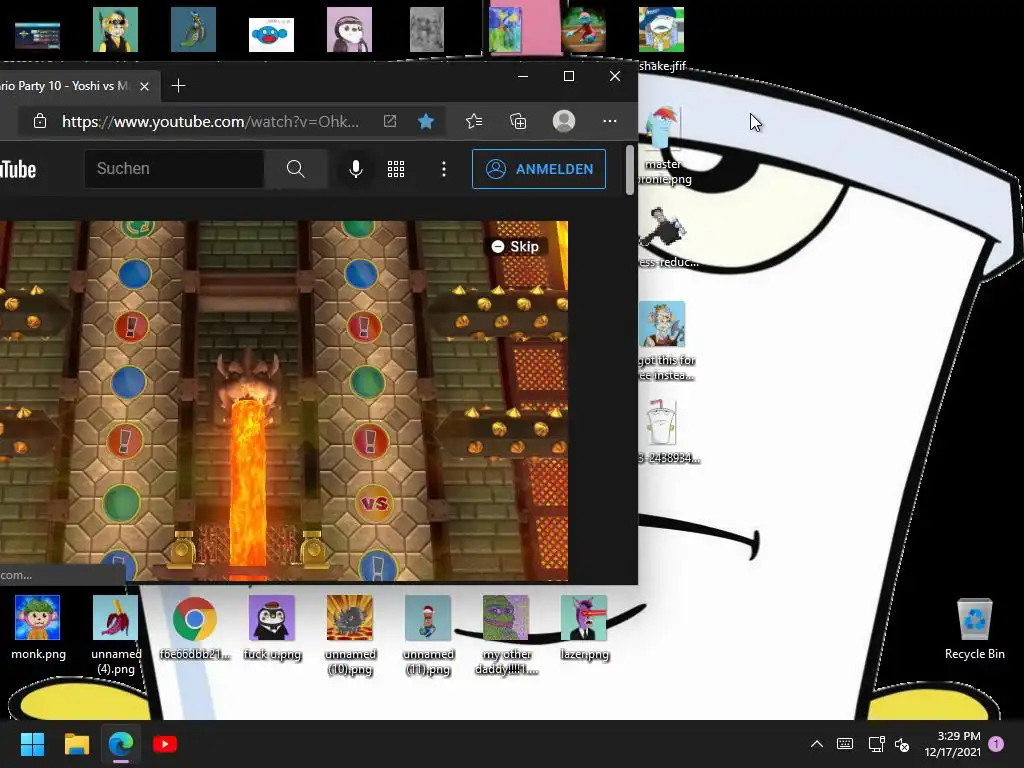Select my other daddy file on desktop
The image size is (1024, 768).
click(x=506, y=634)
